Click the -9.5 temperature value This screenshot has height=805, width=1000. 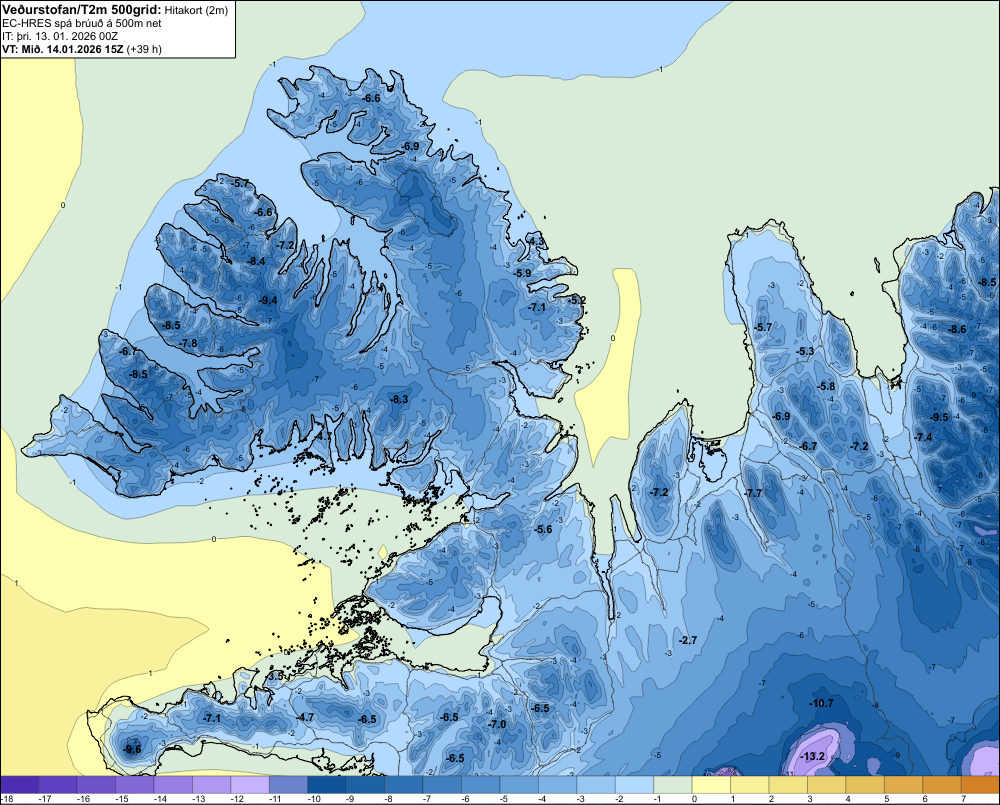(x=939, y=417)
